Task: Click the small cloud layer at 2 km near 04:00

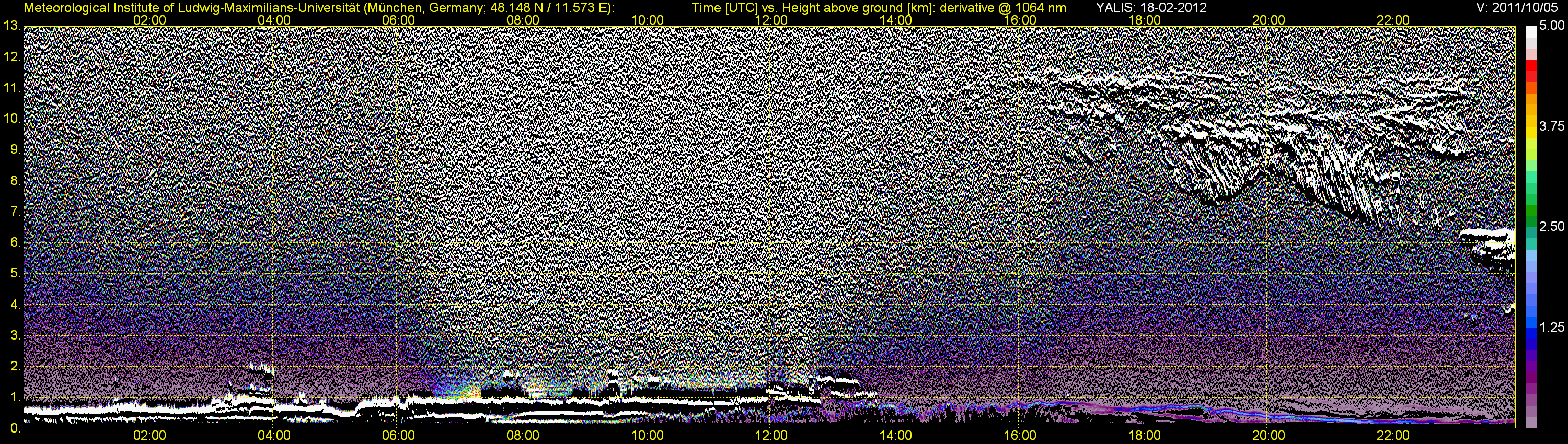Action: (x=262, y=369)
